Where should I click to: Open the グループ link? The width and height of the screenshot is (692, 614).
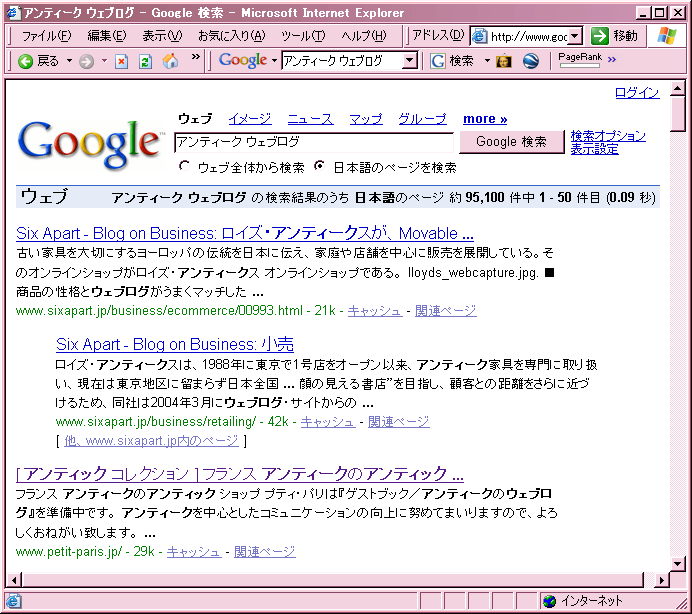pyautogui.click(x=422, y=119)
